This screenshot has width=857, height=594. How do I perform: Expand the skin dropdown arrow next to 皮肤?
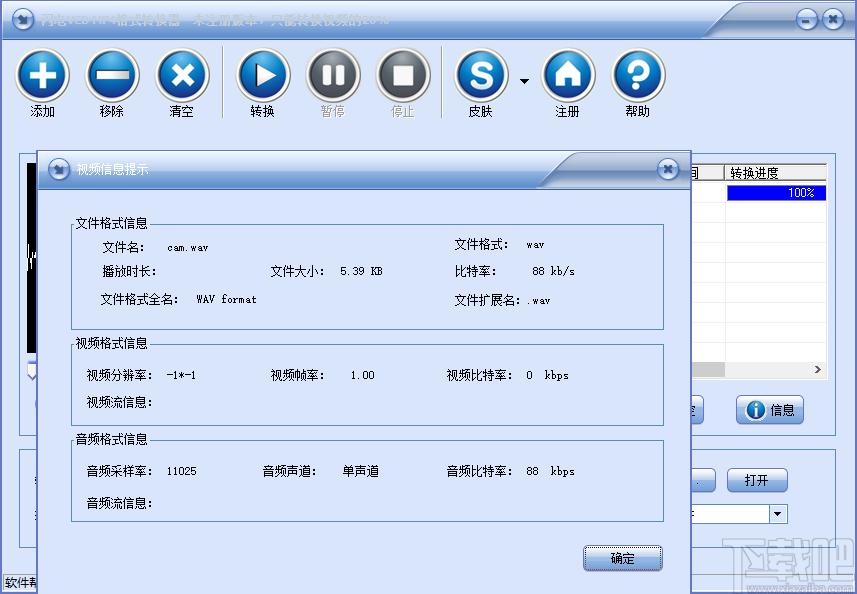click(x=524, y=81)
